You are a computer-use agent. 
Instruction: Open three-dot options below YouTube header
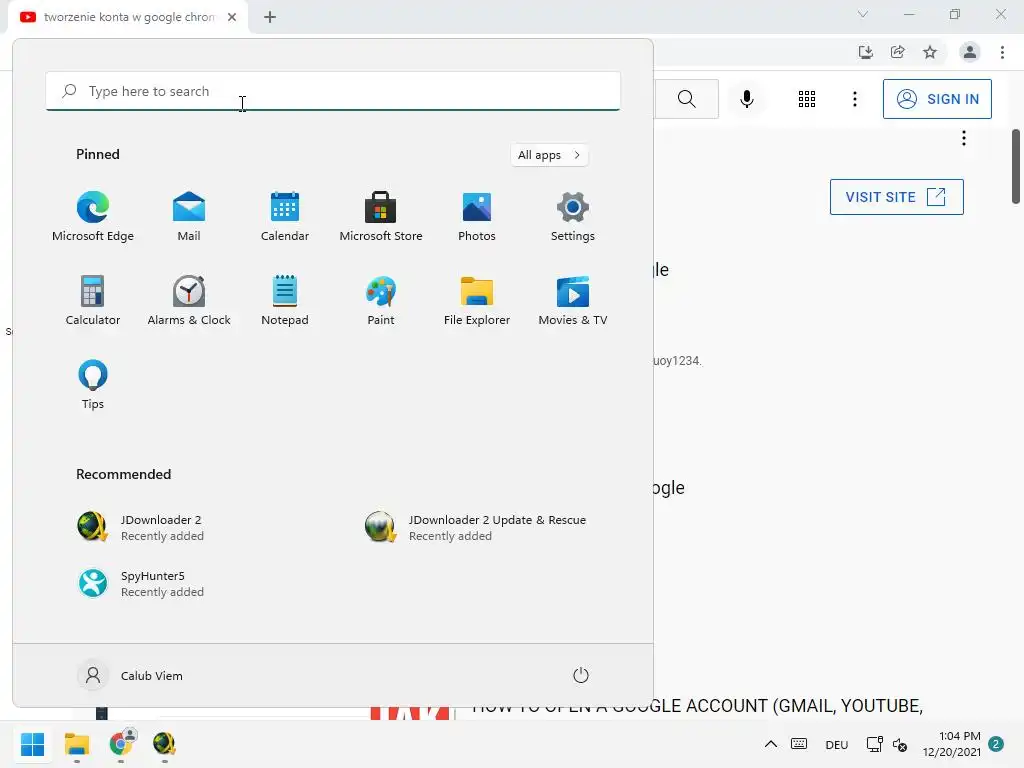click(963, 138)
